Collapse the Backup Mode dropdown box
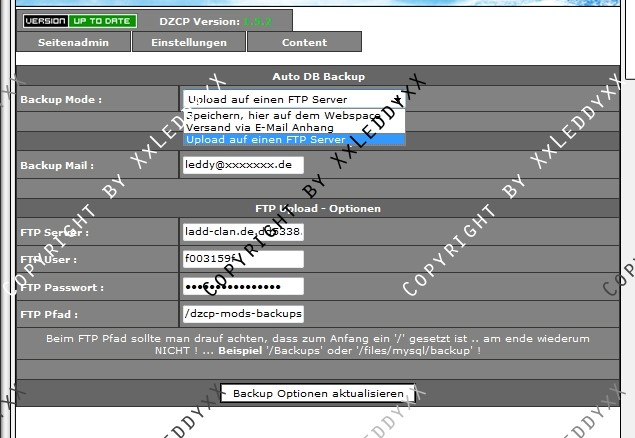Screen dimensions: 635x438 pyautogui.click(x=293, y=99)
